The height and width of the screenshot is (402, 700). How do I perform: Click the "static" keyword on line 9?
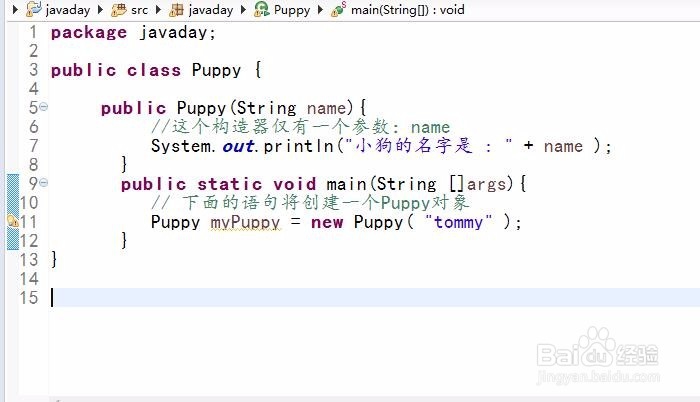[x=229, y=184]
